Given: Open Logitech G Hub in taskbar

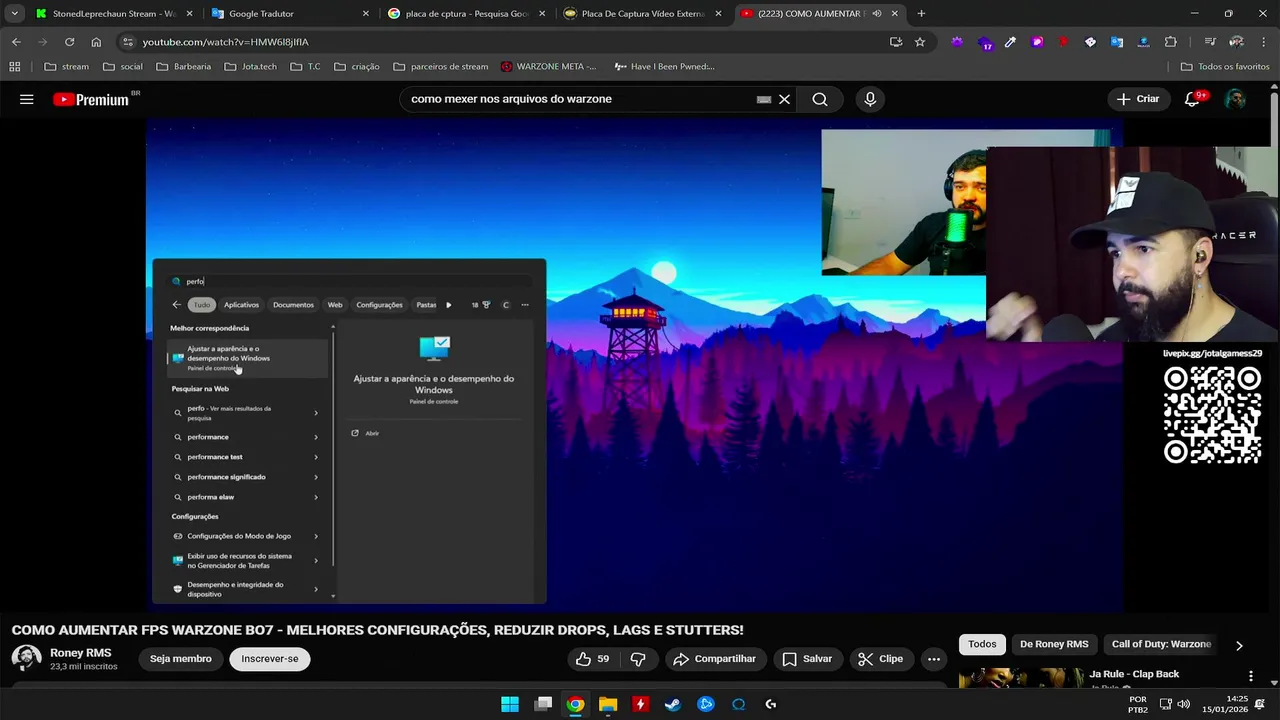Looking at the screenshot, I should 771,704.
